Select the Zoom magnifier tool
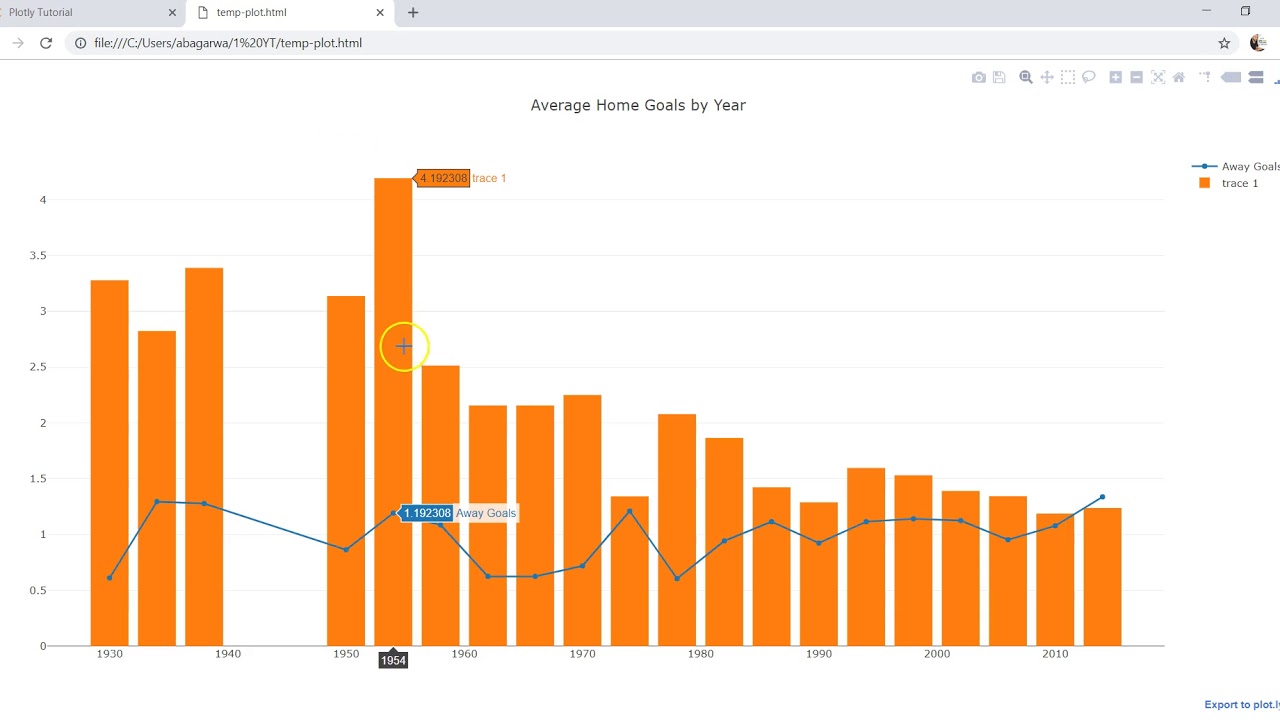 [1026, 78]
